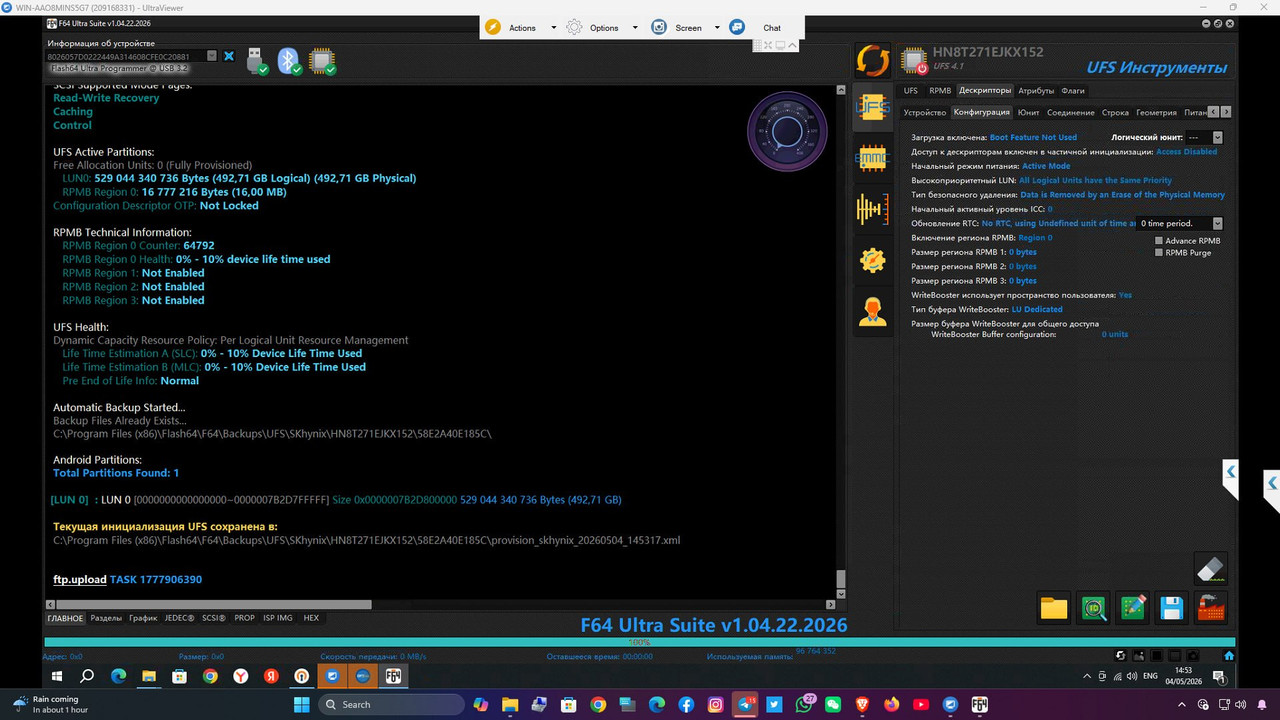Select the eMMC chip sidebar icon
Viewport: 1280px width, 720px height.
point(873,158)
